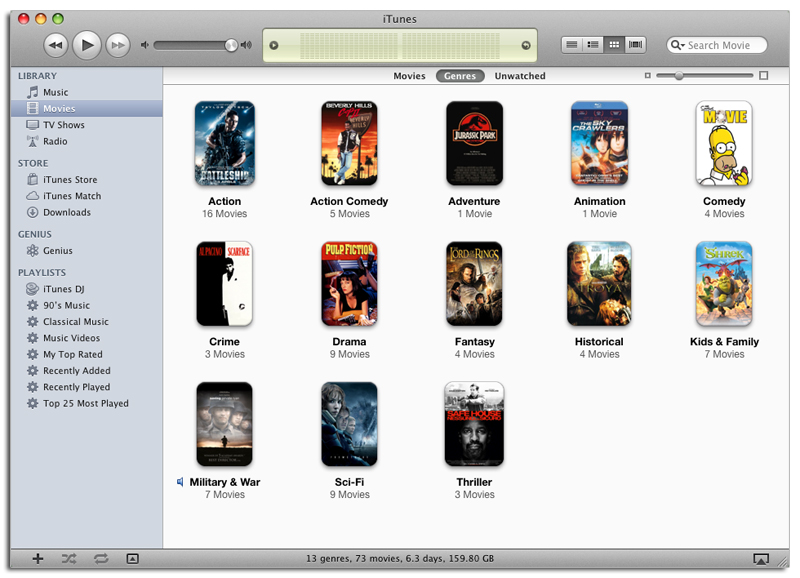Open the Kids & Family Shrek cover
Image resolution: width=800 pixels, height=578 pixels.
tap(724, 284)
